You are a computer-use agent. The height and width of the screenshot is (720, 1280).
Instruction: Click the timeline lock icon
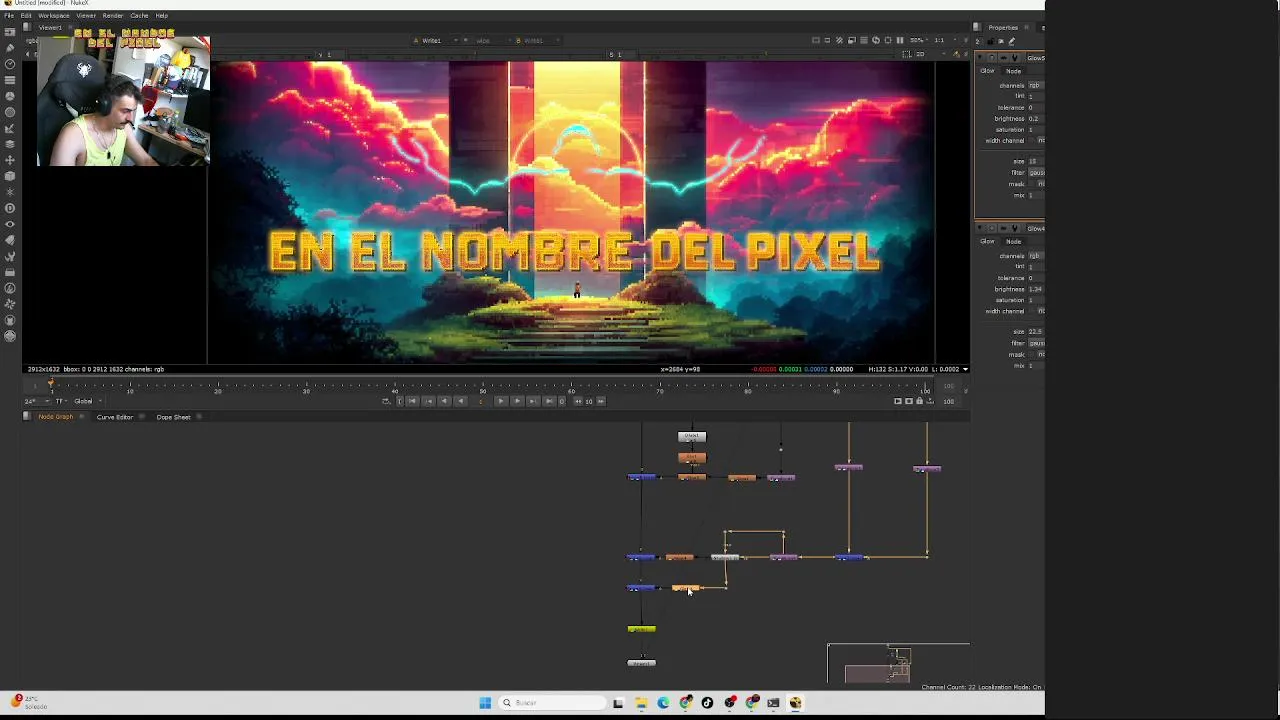click(x=920, y=402)
